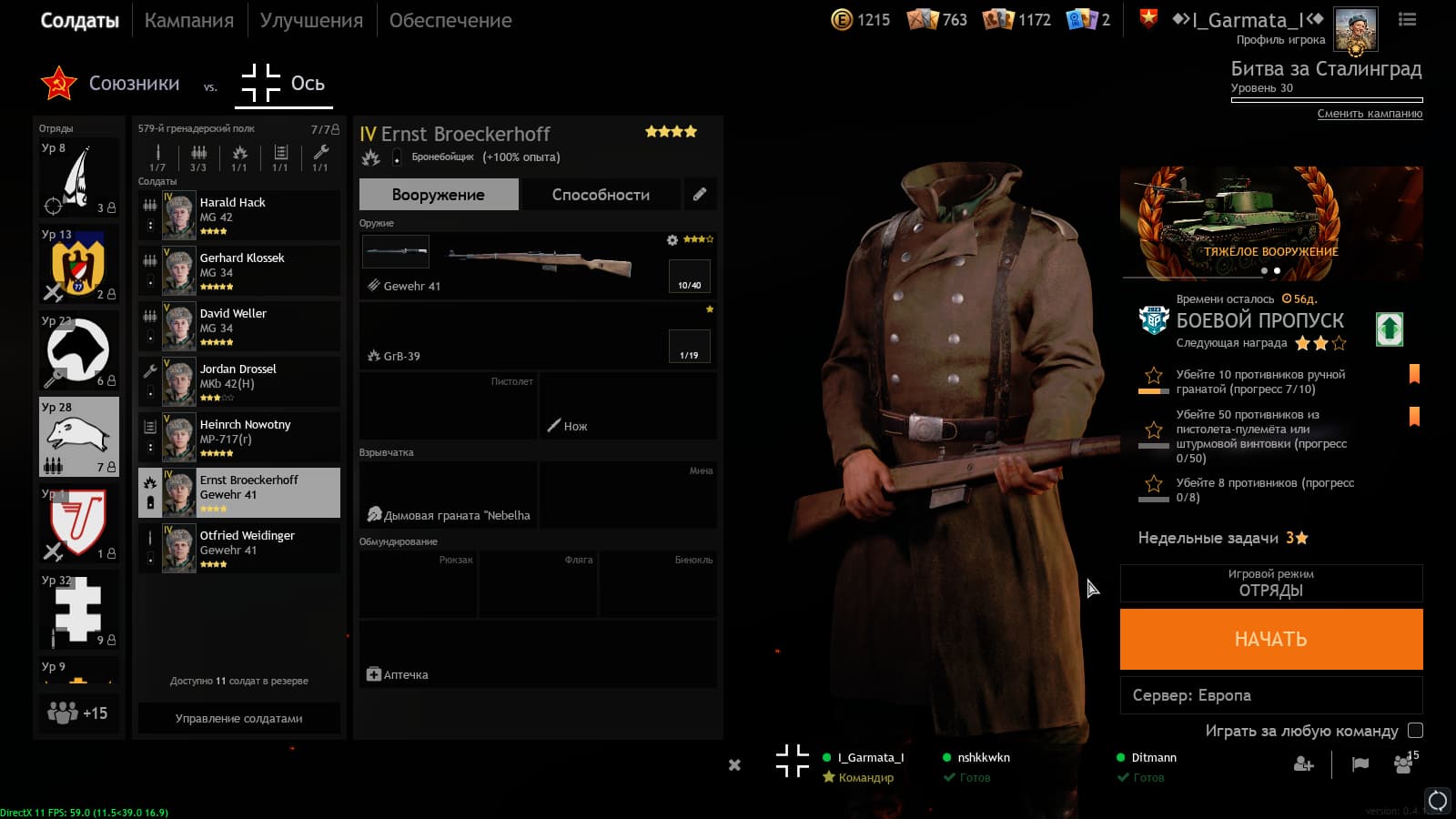Select soldier Harald Hack
Screen dimensions: 1456x819
point(239,216)
